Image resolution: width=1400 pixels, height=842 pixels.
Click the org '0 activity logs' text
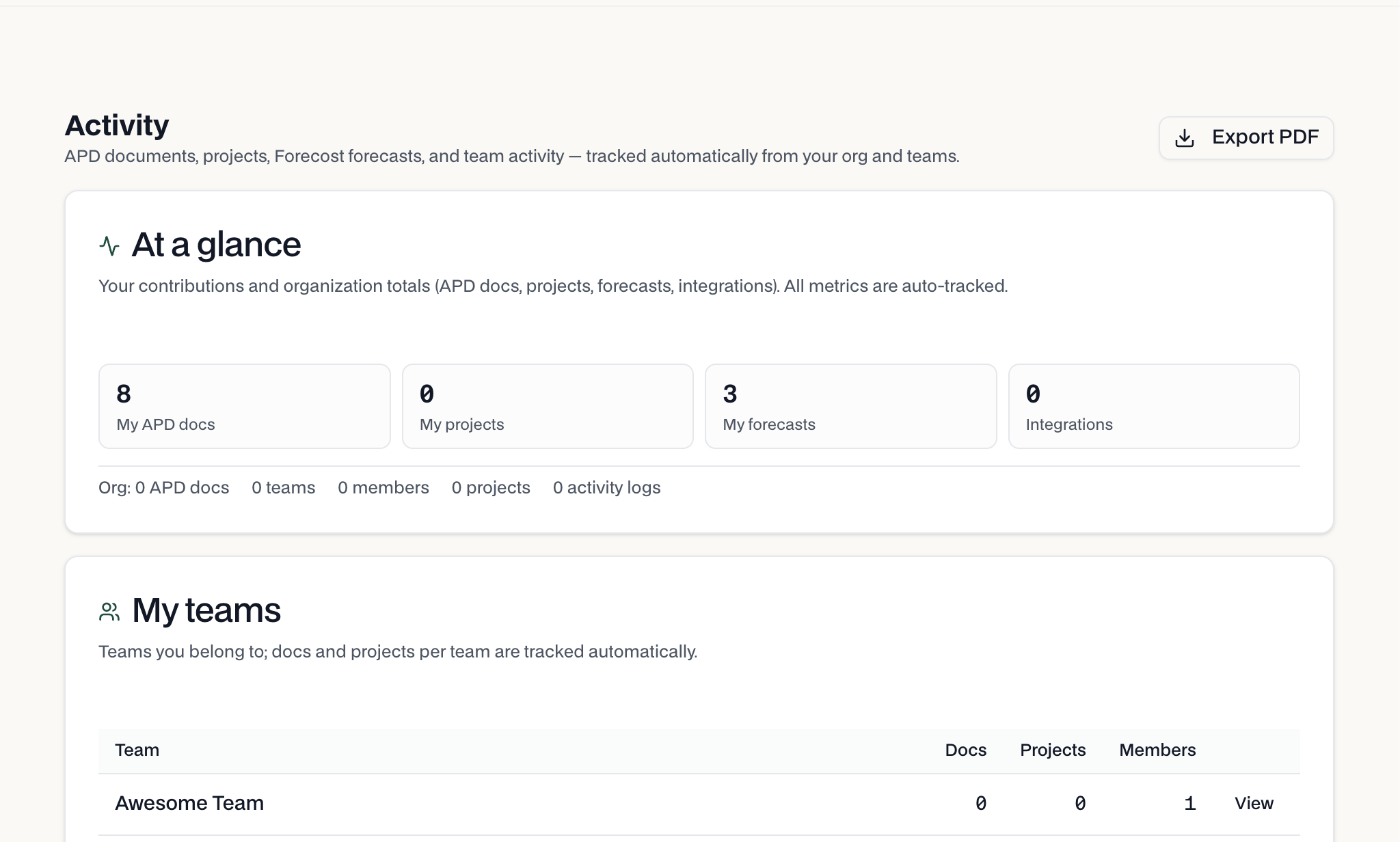(606, 487)
